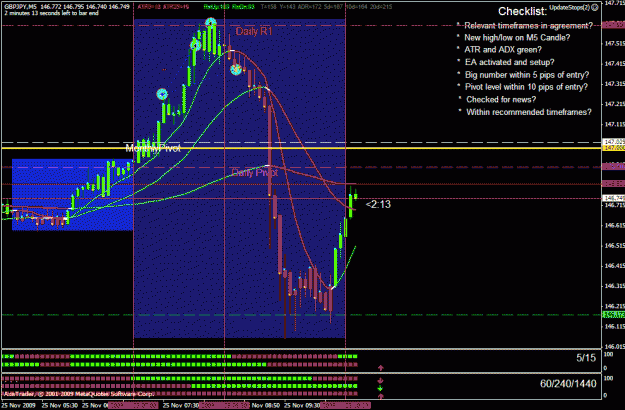Click the cyan signal circle at the chart's highest candle

(211, 23)
